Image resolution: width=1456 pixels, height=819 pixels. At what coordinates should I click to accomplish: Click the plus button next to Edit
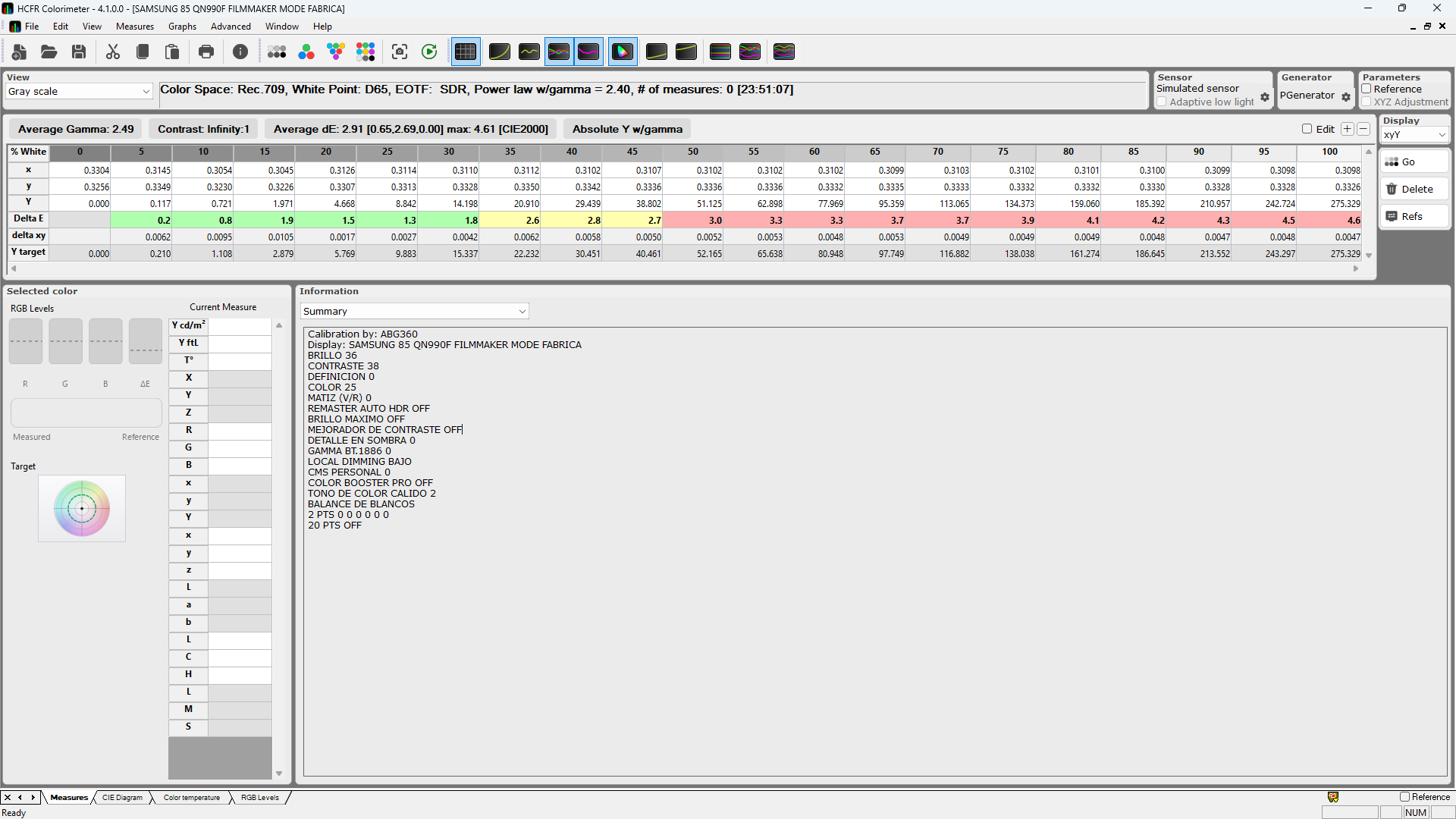point(1348,129)
